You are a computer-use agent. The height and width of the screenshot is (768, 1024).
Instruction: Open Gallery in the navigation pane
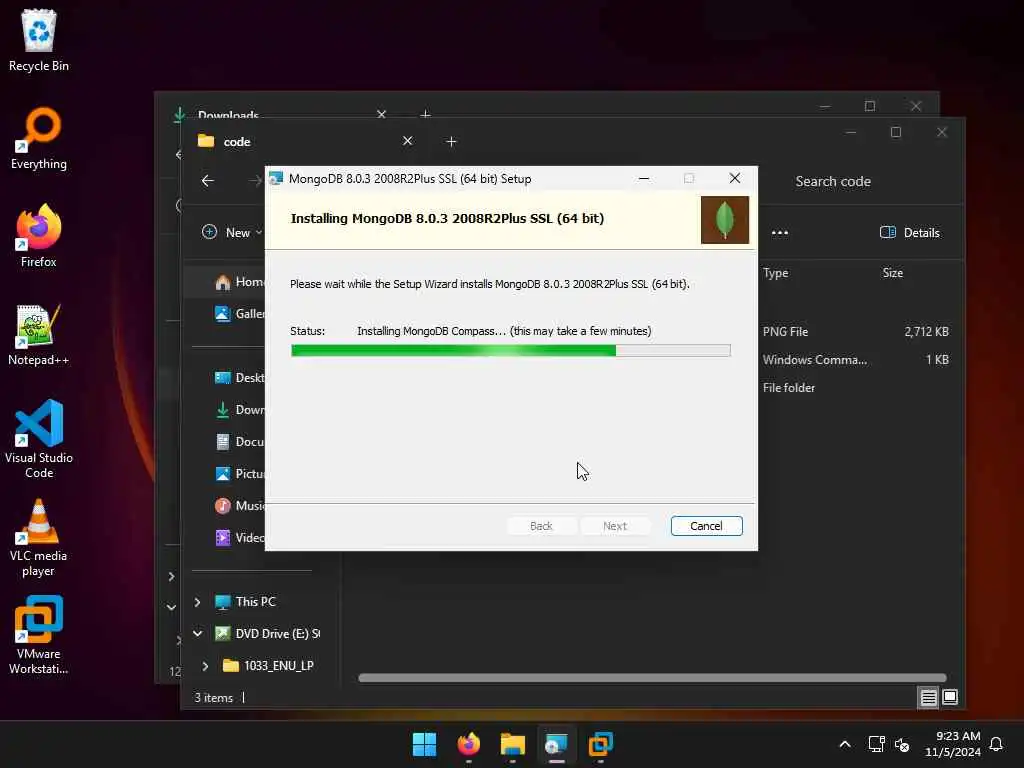click(240, 314)
